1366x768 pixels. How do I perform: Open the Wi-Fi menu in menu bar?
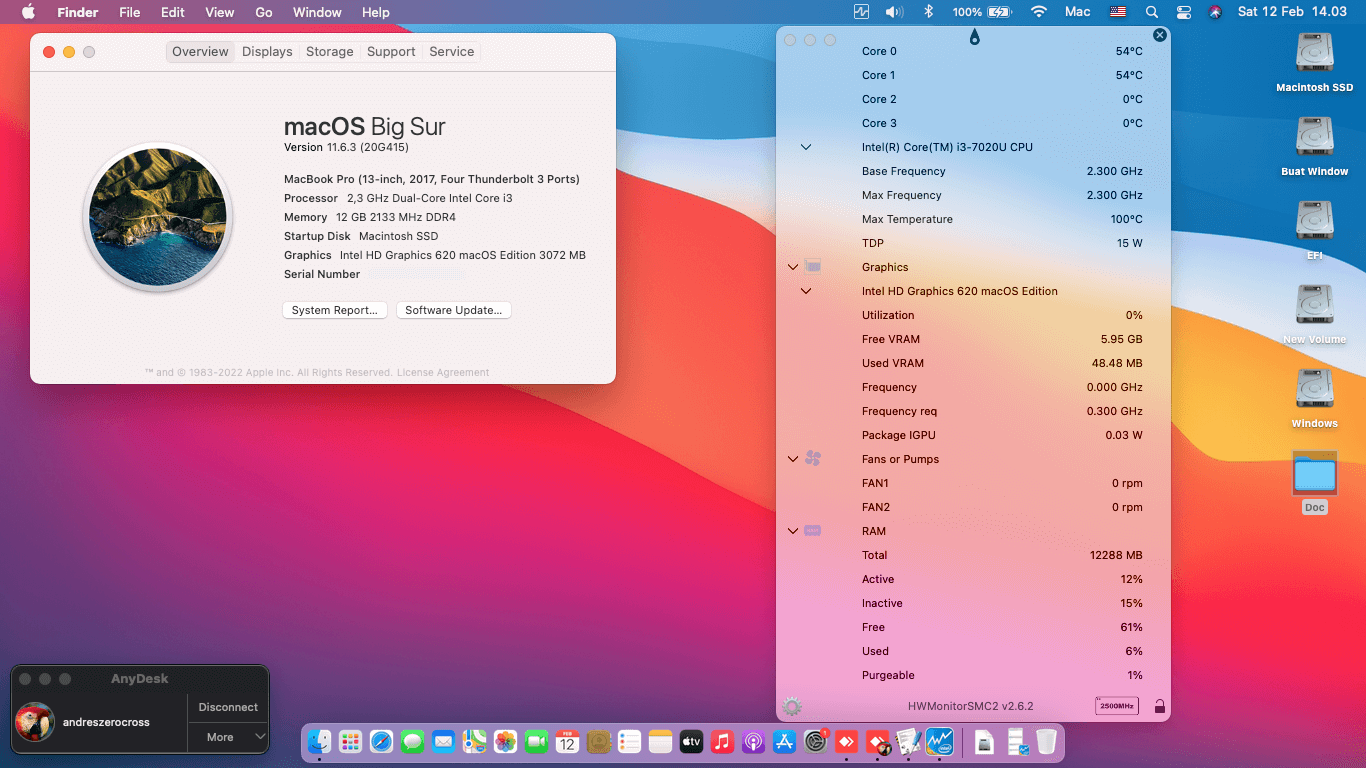1039,12
